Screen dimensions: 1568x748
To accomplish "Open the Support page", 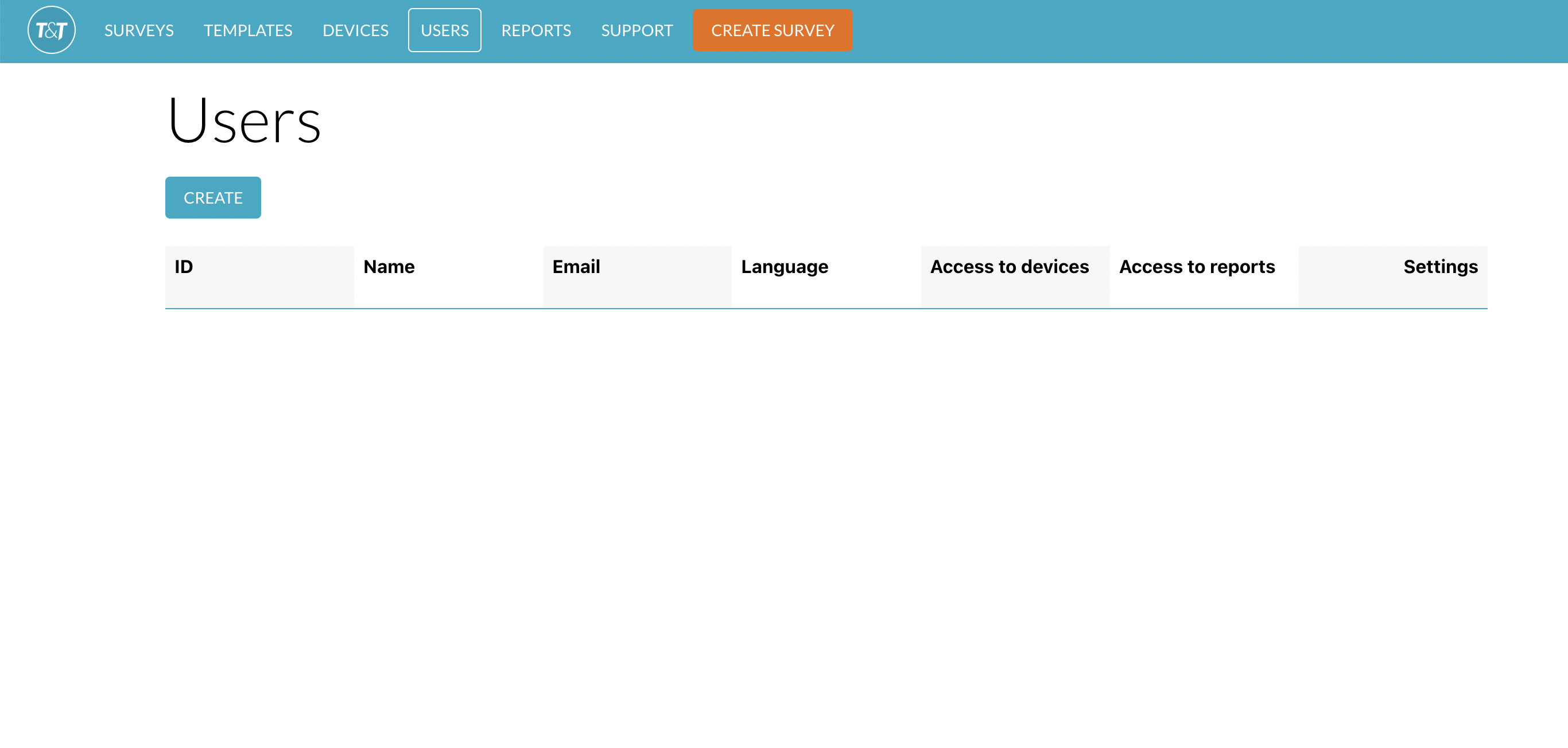I will click(636, 30).
